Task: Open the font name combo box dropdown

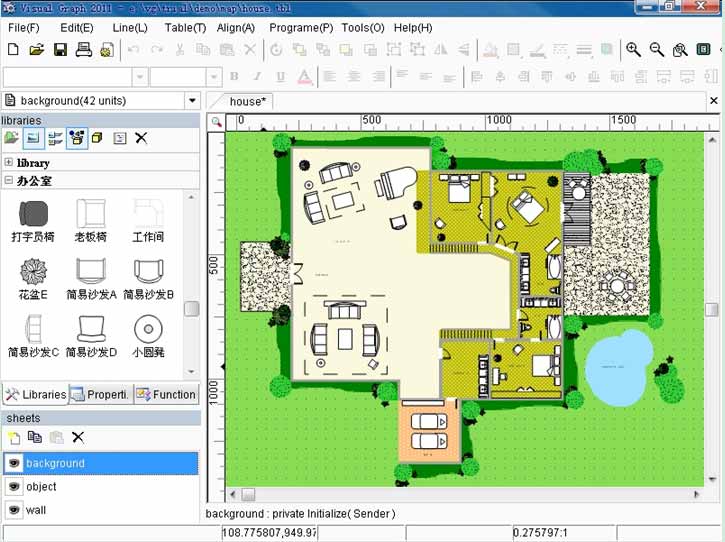Action: click(x=140, y=77)
